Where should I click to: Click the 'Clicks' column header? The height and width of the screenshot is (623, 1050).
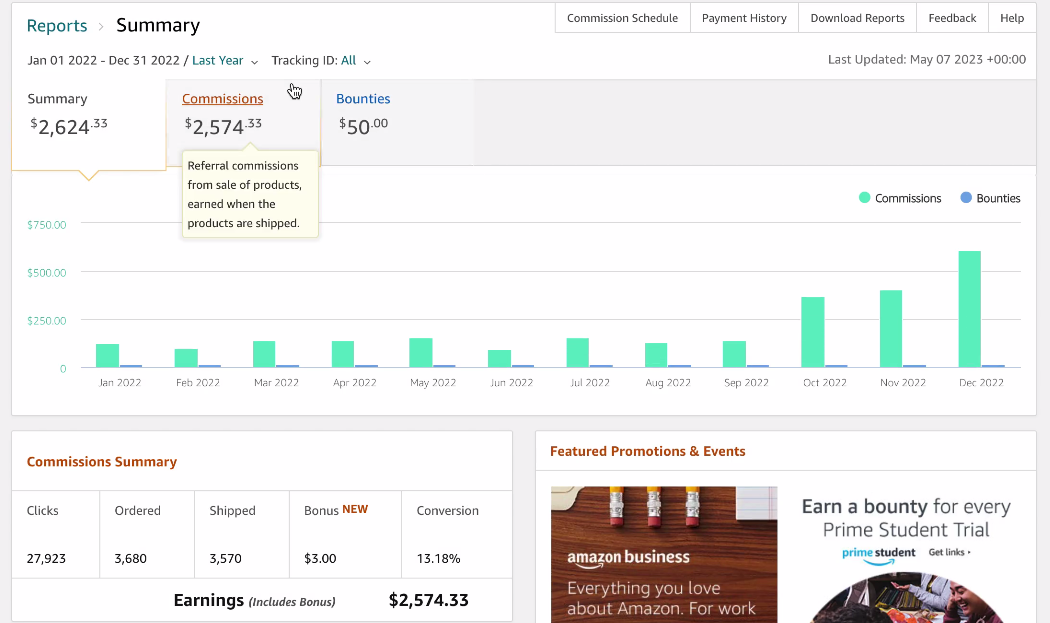(x=43, y=510)
